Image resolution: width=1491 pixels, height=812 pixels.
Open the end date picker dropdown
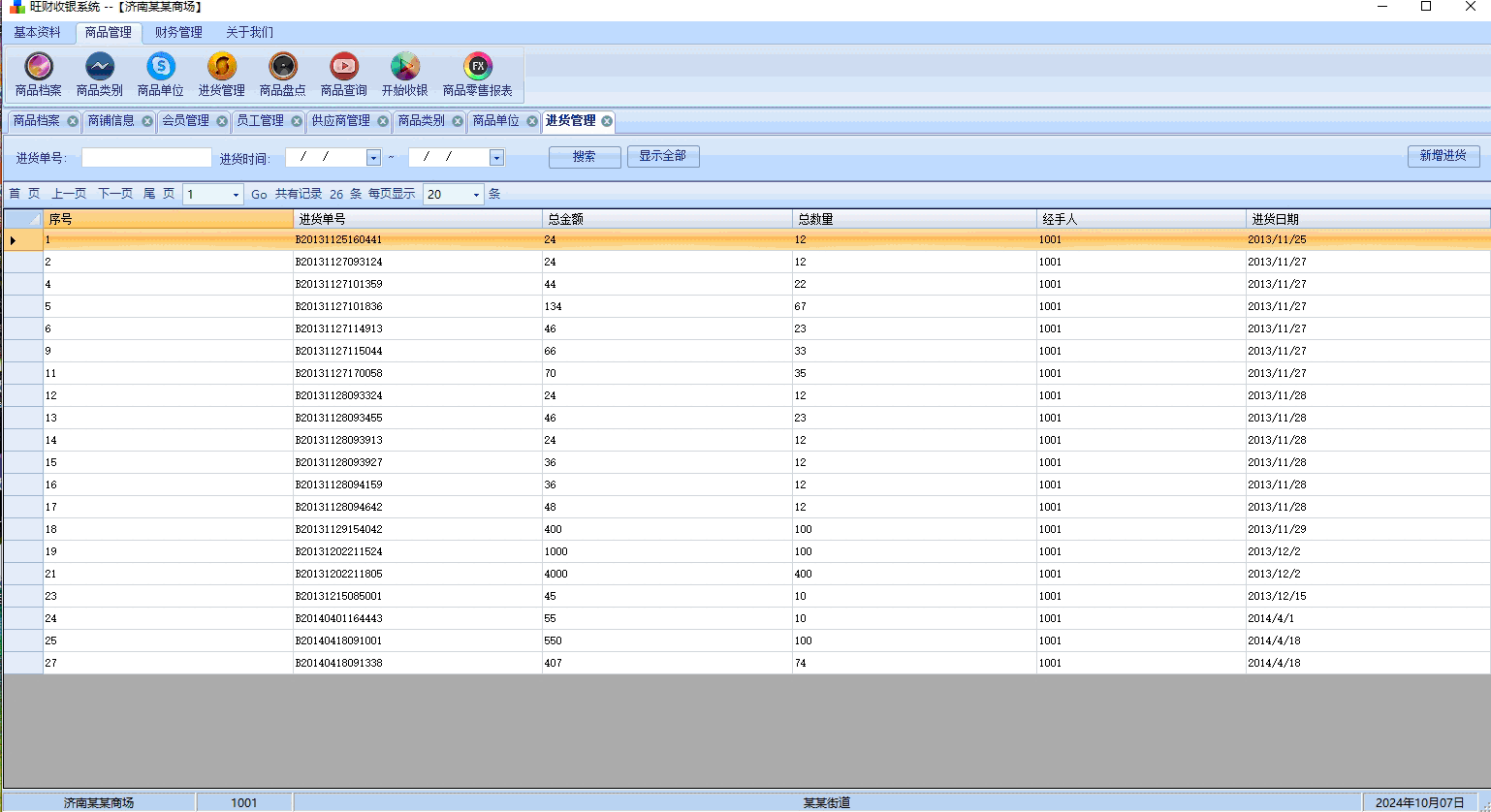click(x=496, y=157)
